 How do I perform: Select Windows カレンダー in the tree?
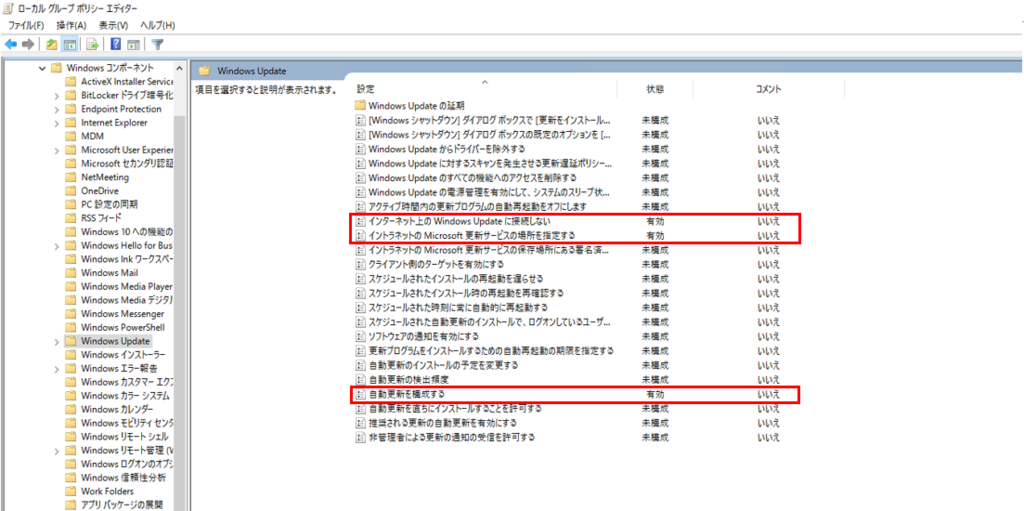click(x=118, y=410)
